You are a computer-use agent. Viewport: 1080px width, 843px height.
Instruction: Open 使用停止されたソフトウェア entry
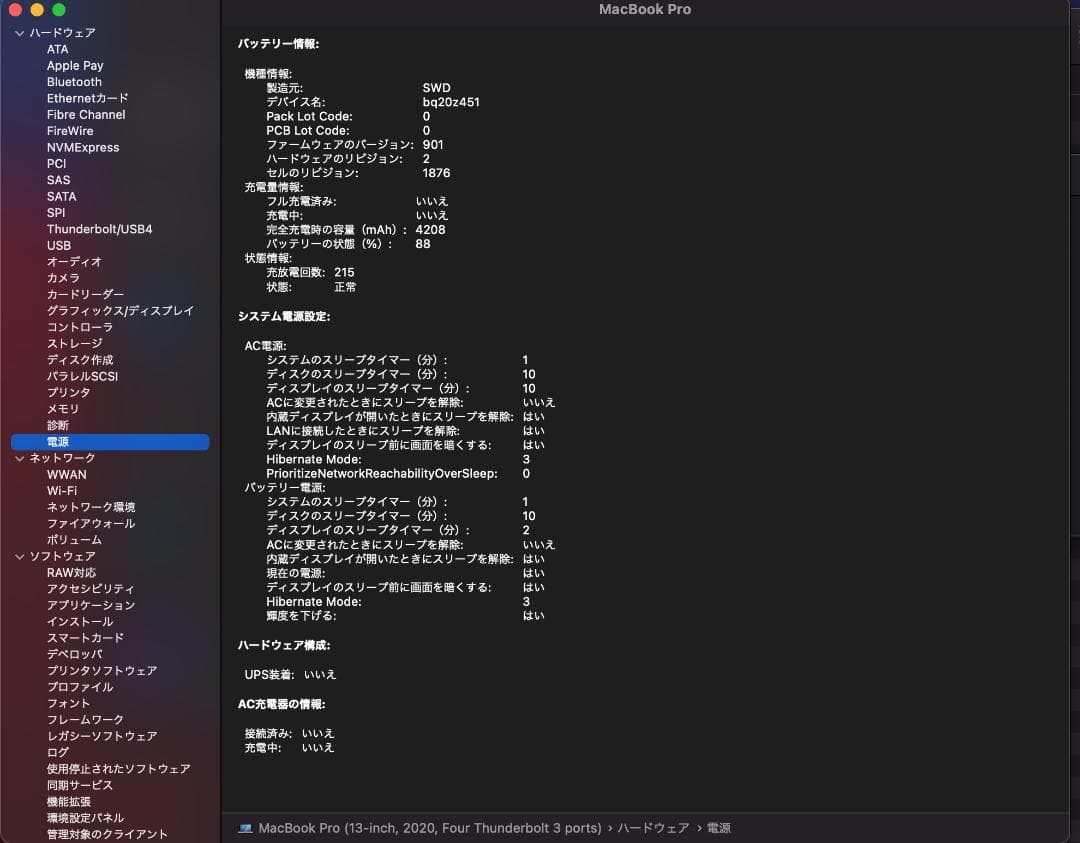[x=118, y=769]
